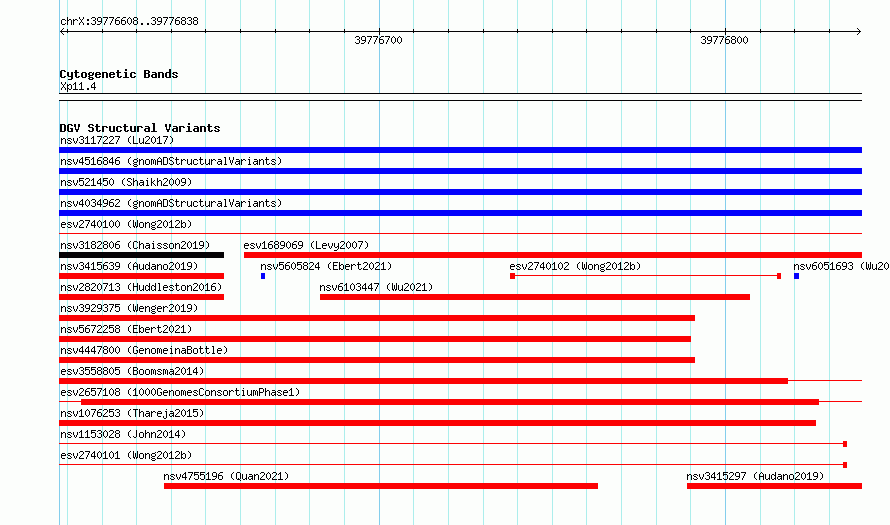
Task: Click red end marker of esv2740101
Action: coord(845,465)
